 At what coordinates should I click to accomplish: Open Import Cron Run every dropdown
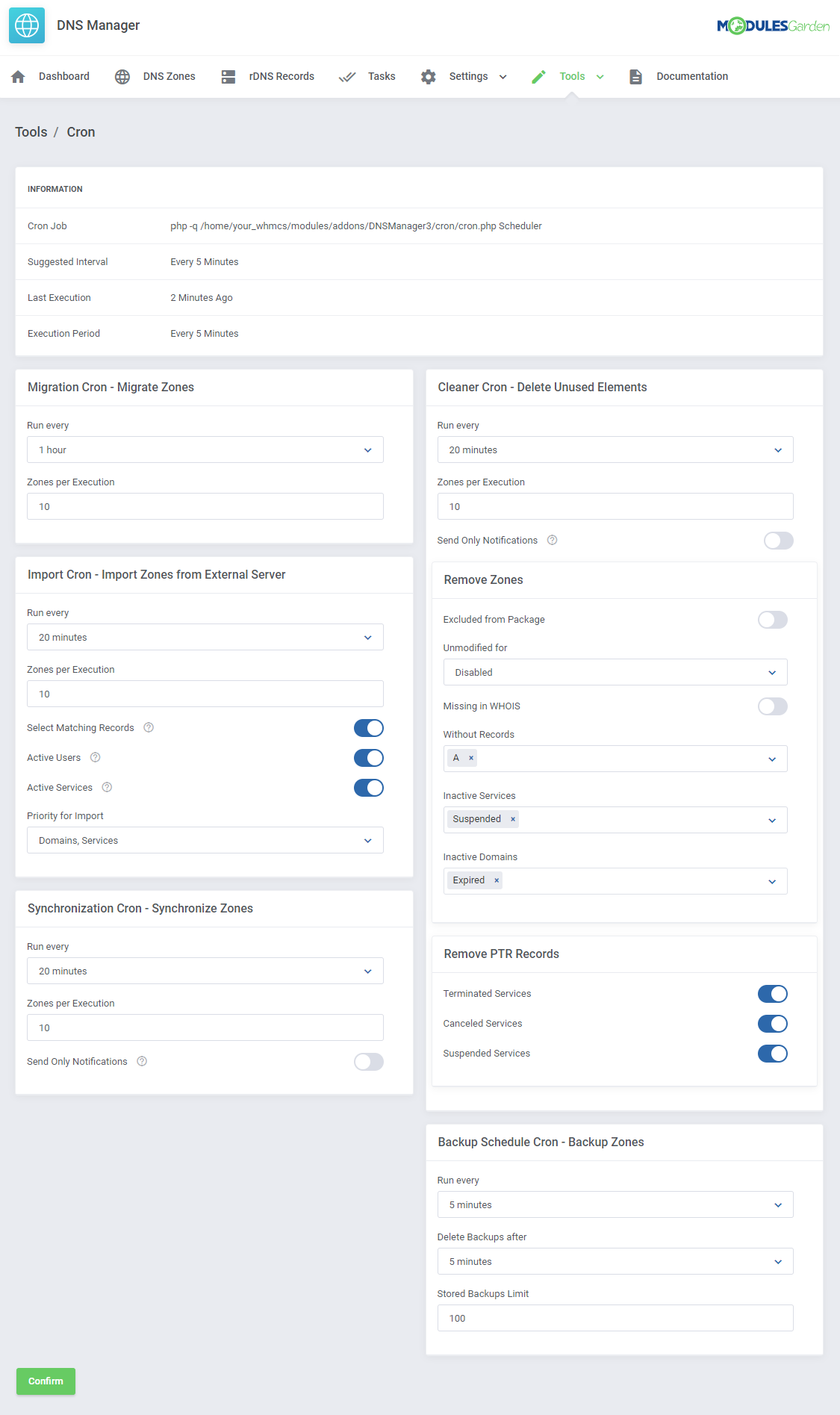(x=205, y=637)
